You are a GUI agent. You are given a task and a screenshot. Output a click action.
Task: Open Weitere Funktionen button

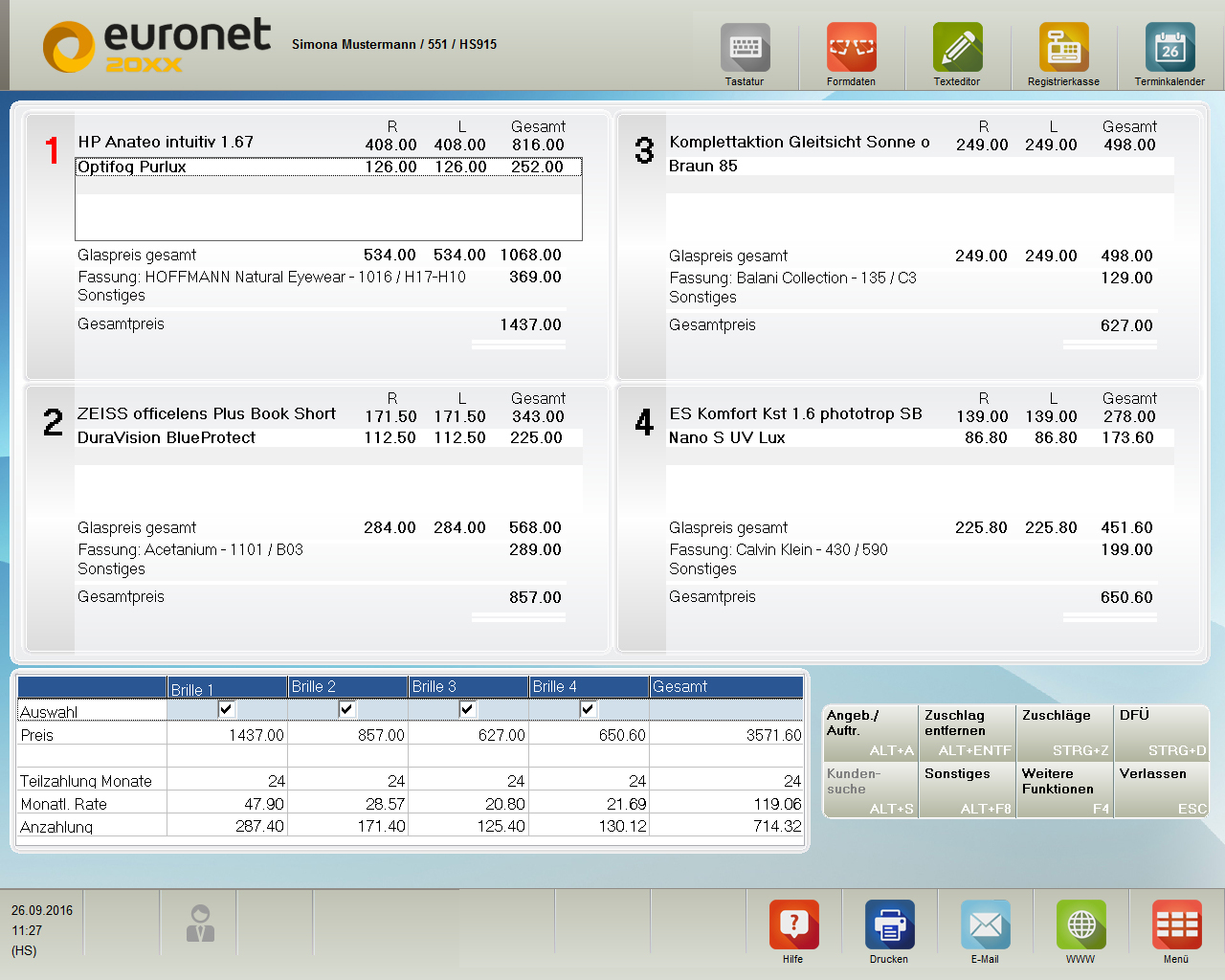(1065, 791)
